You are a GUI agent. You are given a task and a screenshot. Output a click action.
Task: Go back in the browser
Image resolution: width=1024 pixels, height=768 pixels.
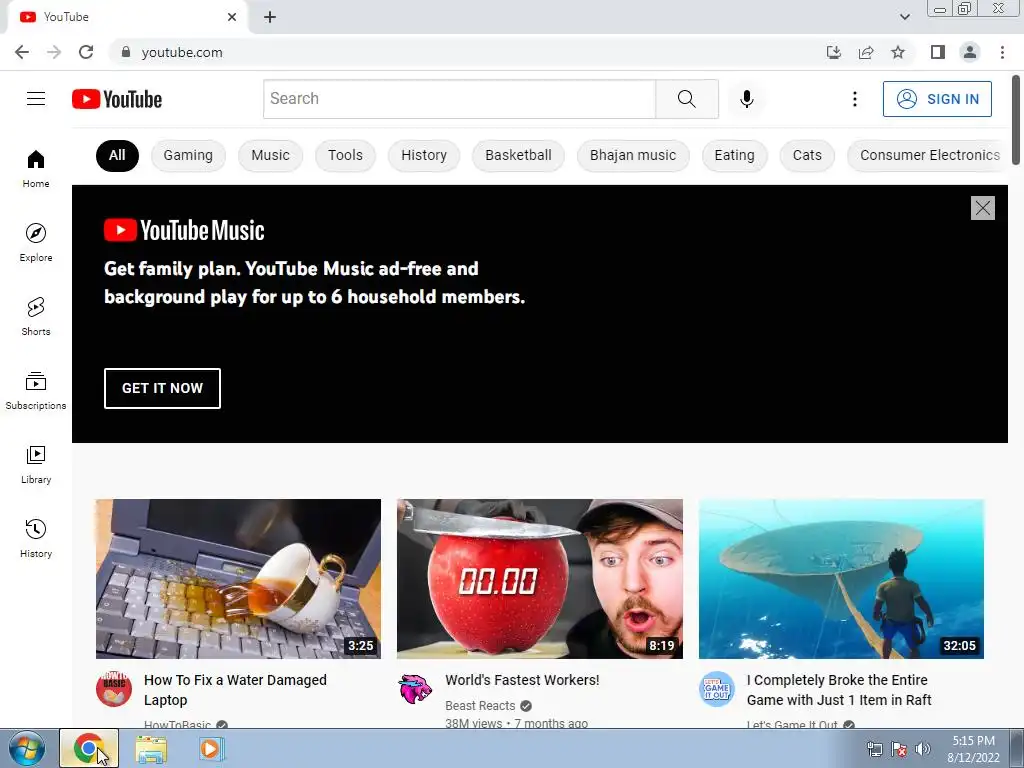[22, 52]
